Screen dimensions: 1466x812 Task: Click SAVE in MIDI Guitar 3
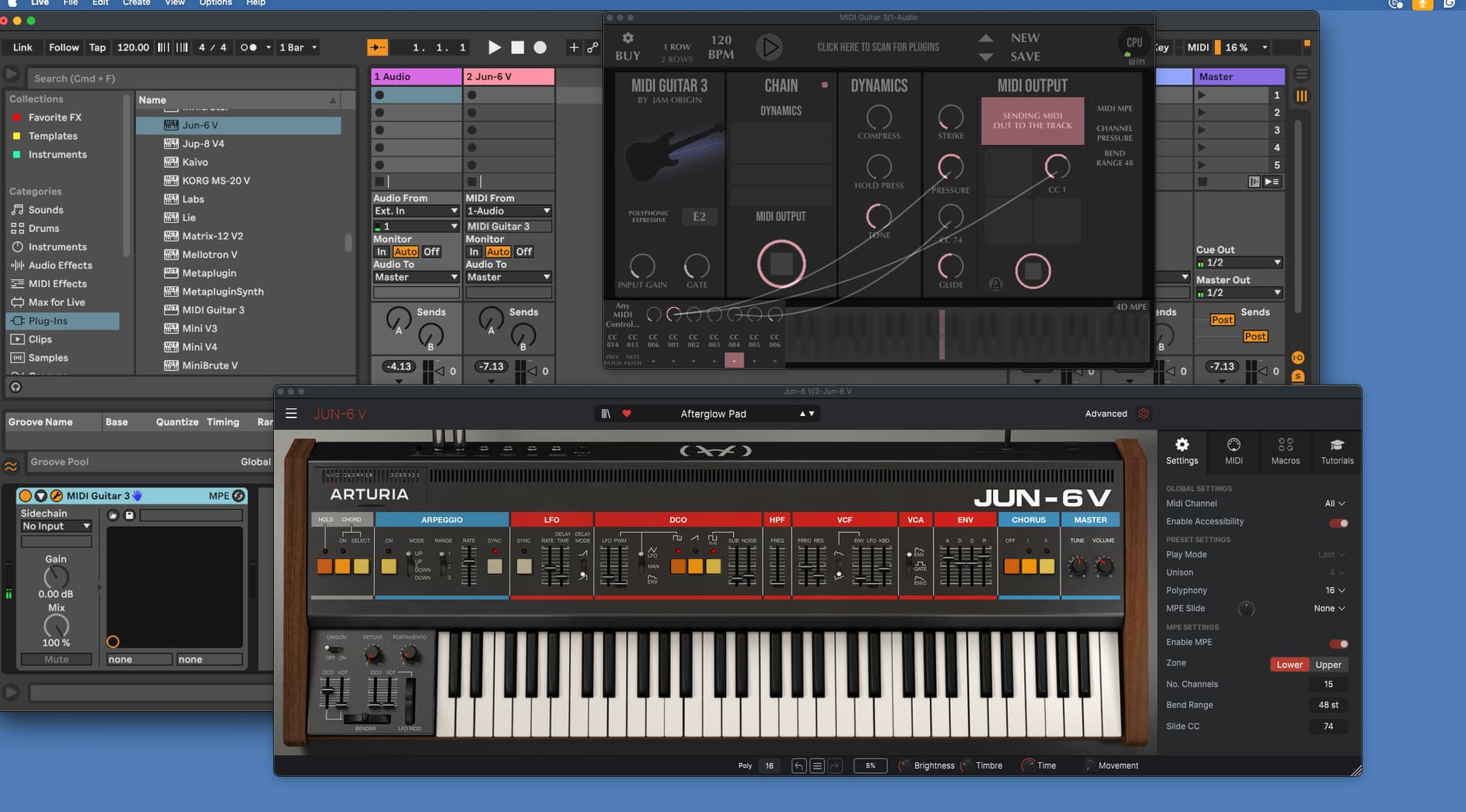click(x=1025, y=56)
